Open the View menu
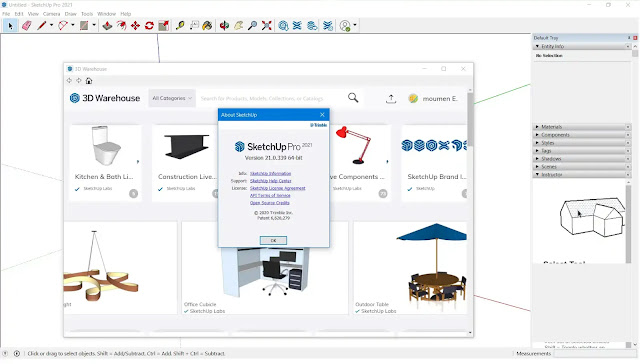Viewport: 640px width, 364px height. click(x=33, y=14)
